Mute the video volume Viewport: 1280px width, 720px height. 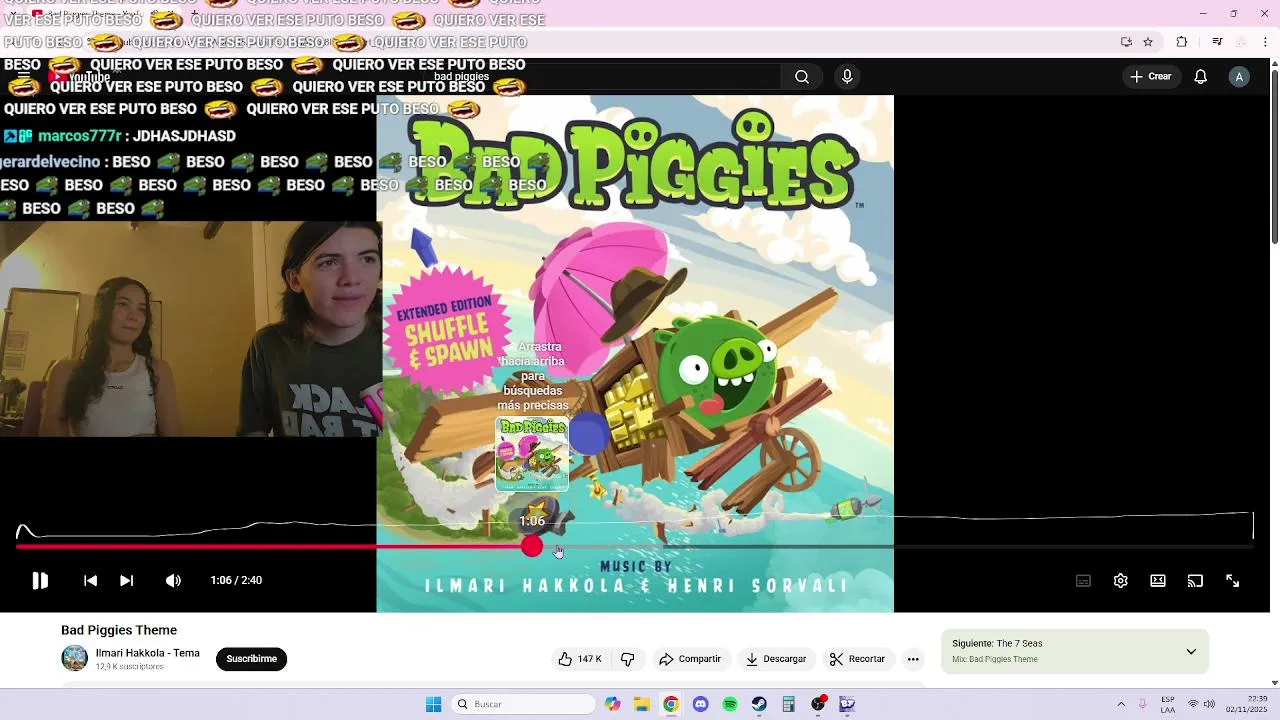173,580
